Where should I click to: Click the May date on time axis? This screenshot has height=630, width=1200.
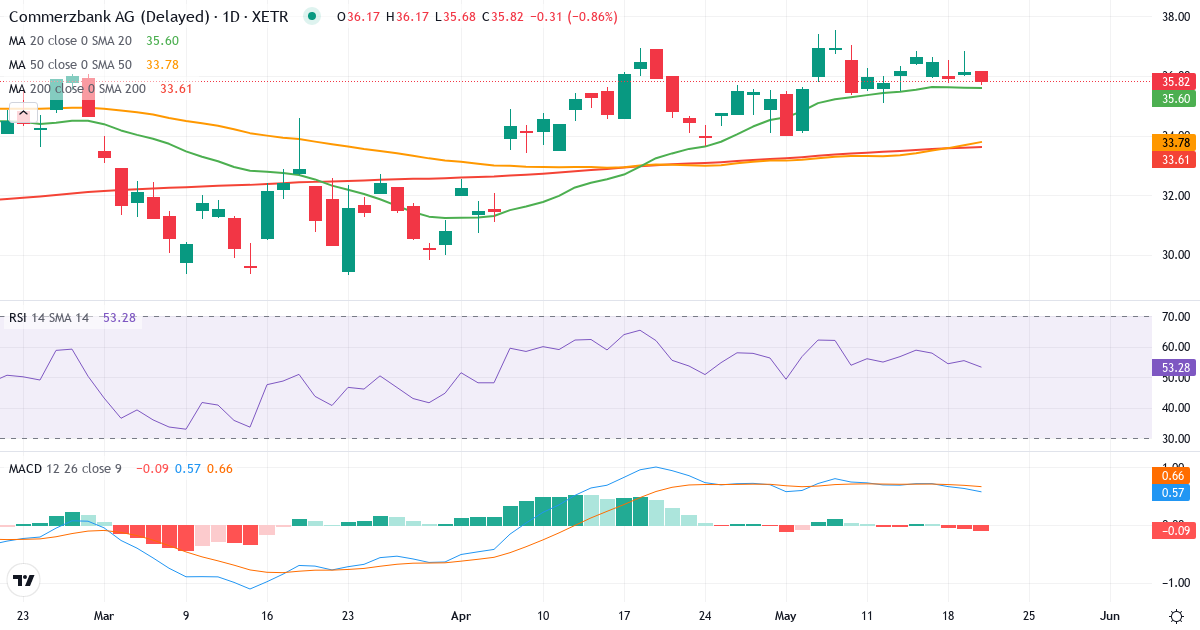(x=786, y=615)
